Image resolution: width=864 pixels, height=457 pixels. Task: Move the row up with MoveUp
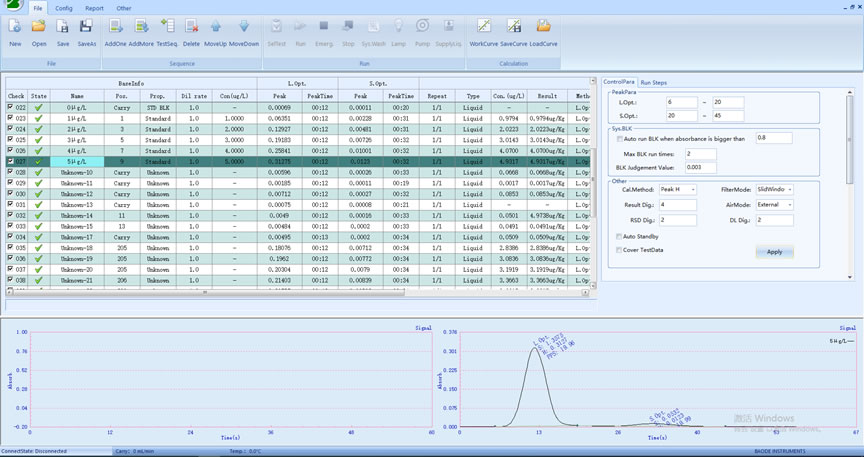[x=215, y=26]
